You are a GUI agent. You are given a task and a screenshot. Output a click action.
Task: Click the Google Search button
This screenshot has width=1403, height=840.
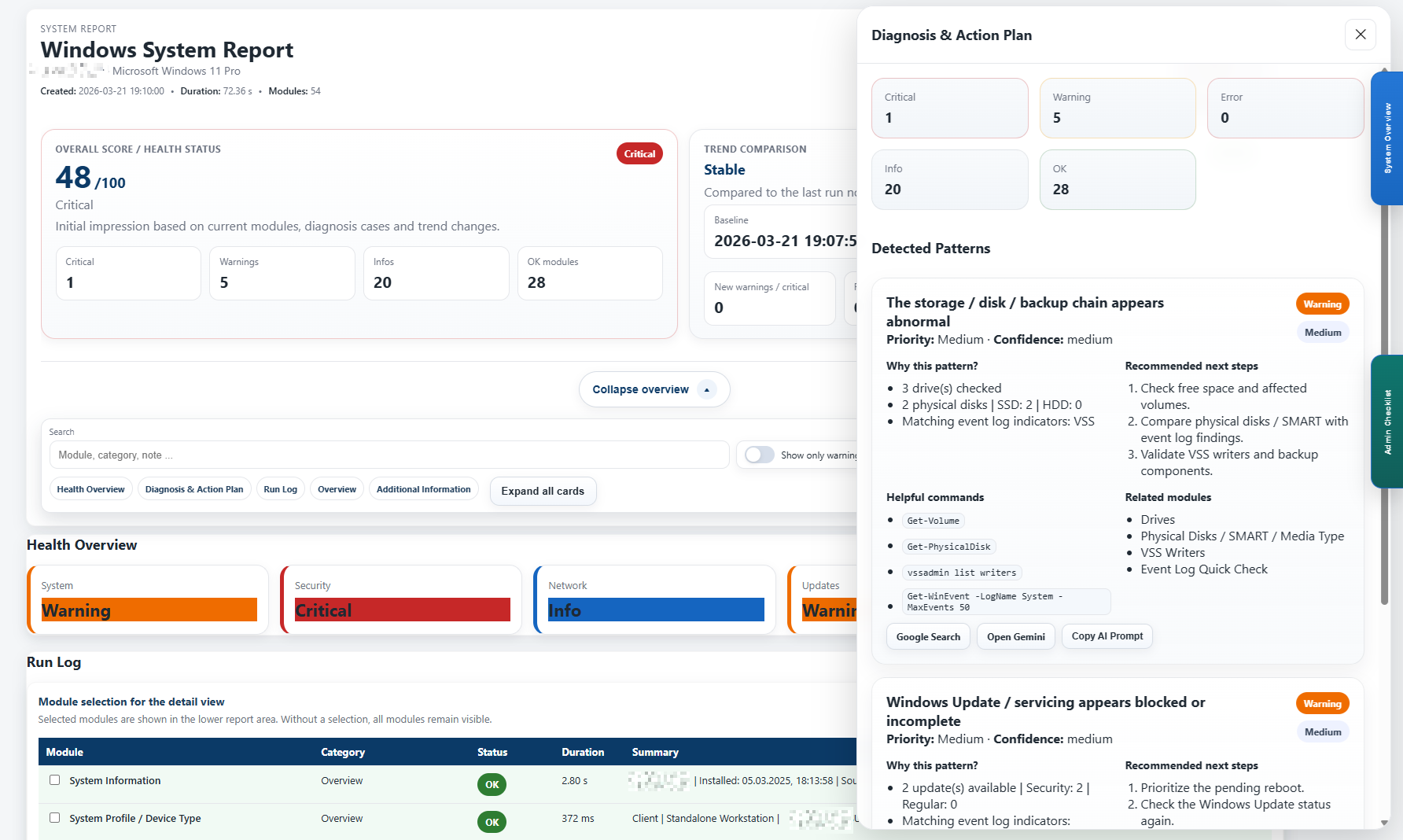928,636
